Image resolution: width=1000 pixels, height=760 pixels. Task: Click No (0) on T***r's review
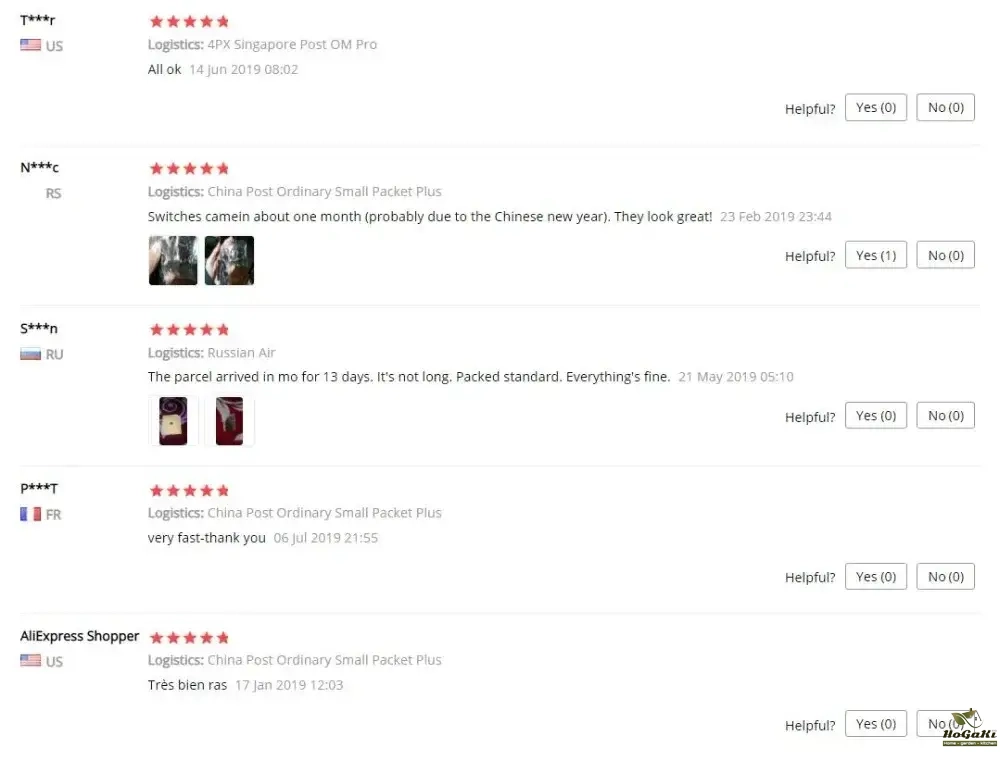point(945,107)
